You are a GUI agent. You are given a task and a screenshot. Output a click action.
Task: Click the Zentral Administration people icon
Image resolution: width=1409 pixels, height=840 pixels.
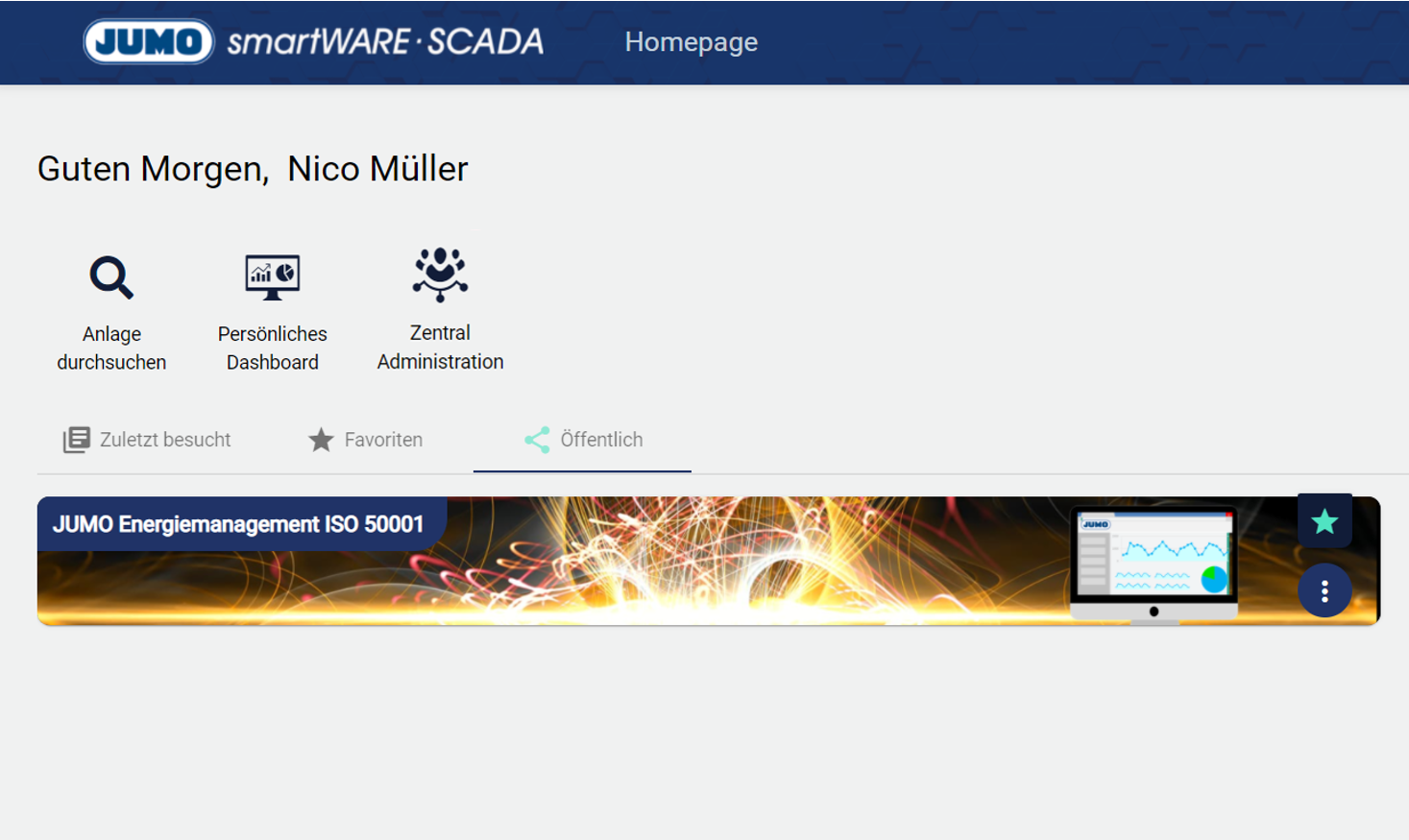tap(440, 275)
